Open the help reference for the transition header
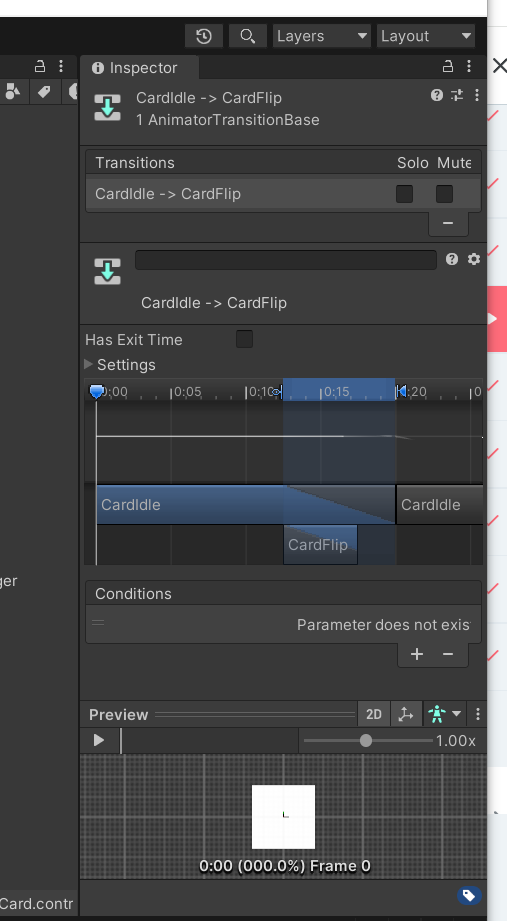The height and width of the screenshot is (921, 507). click(437, 95)
